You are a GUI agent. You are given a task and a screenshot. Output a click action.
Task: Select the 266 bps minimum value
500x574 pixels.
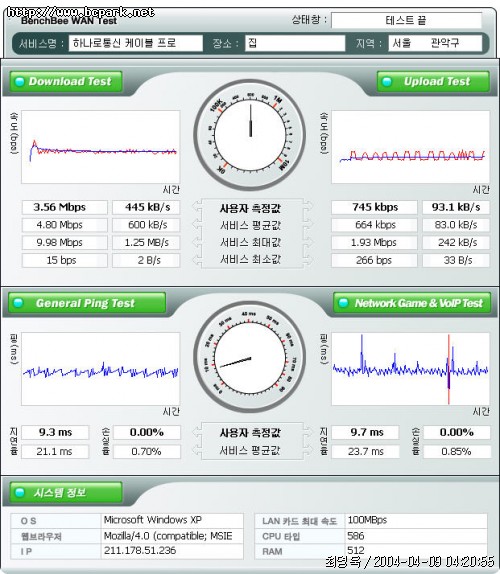click(x=374, y=260)
